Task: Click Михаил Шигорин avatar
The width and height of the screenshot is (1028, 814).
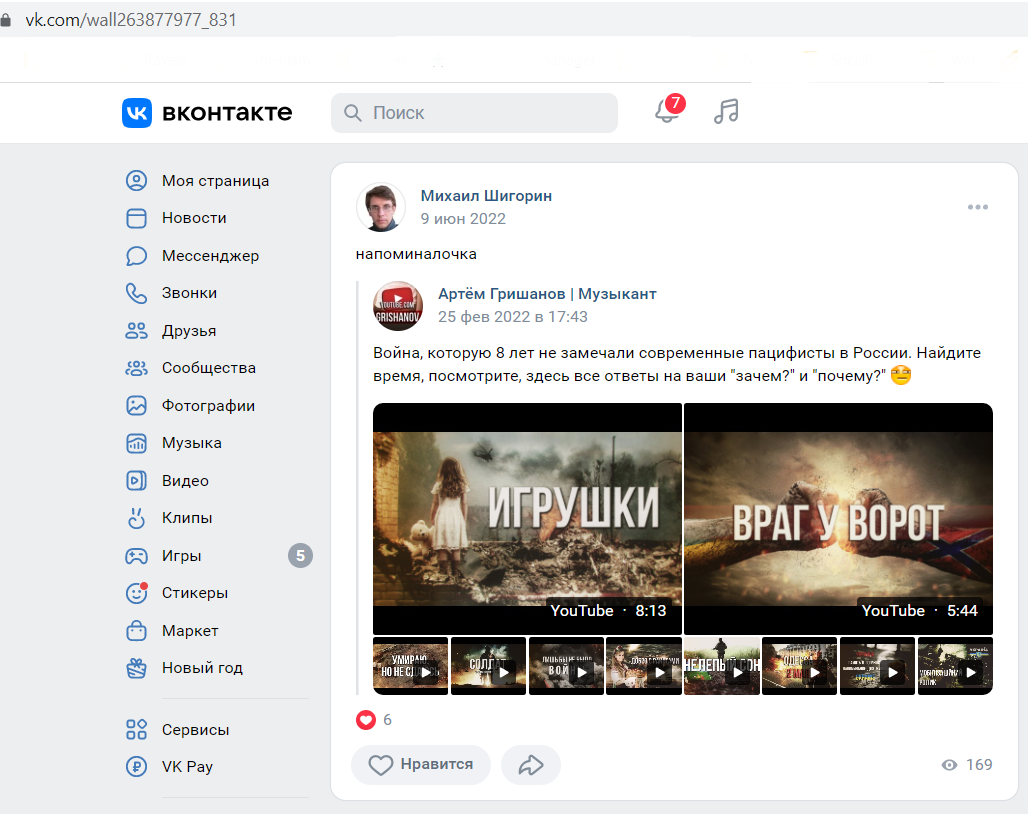Action: pyautogui.click(x=381, y=207)
